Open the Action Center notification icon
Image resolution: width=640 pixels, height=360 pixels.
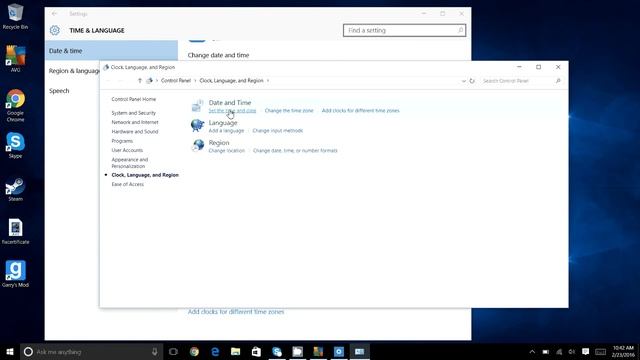point(585,352)
